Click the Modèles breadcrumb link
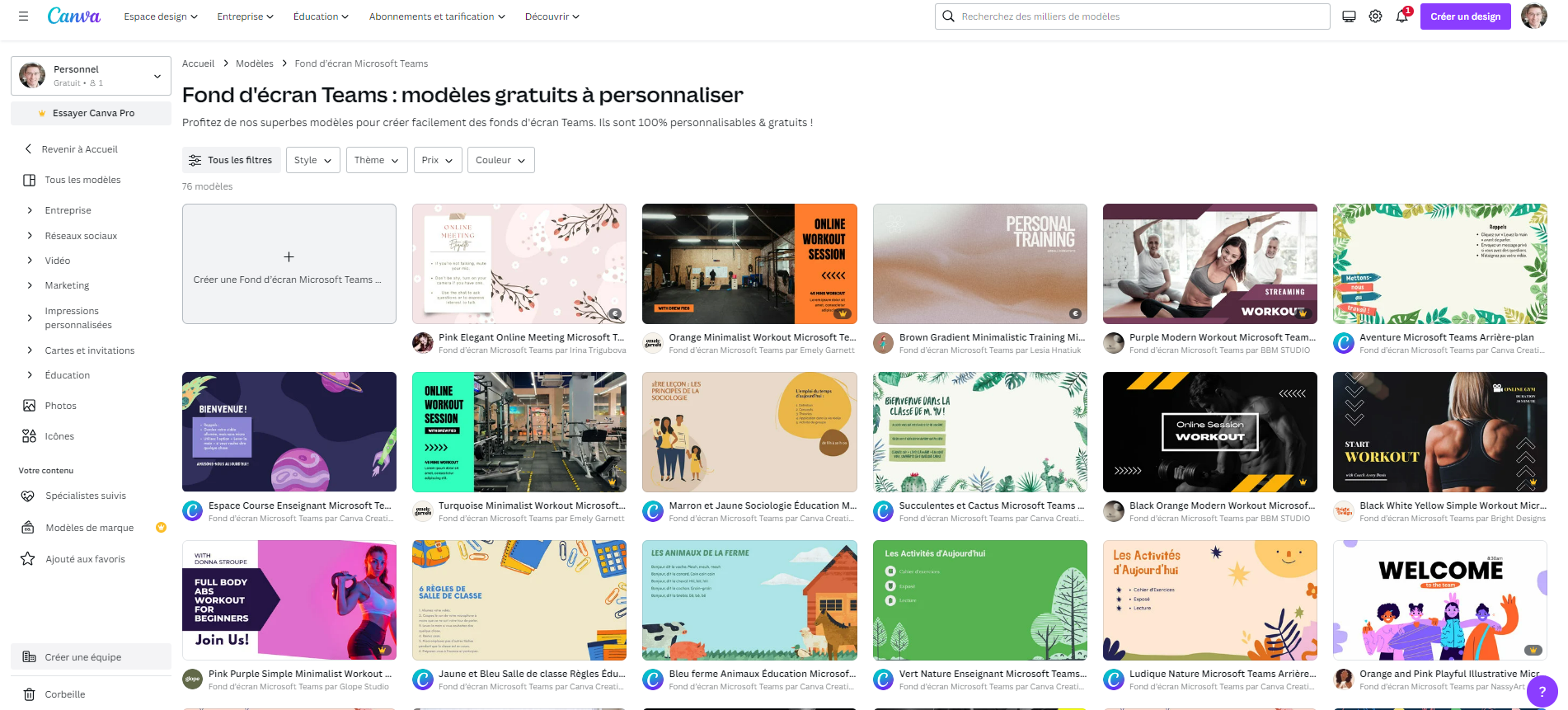 pos(255,63)
